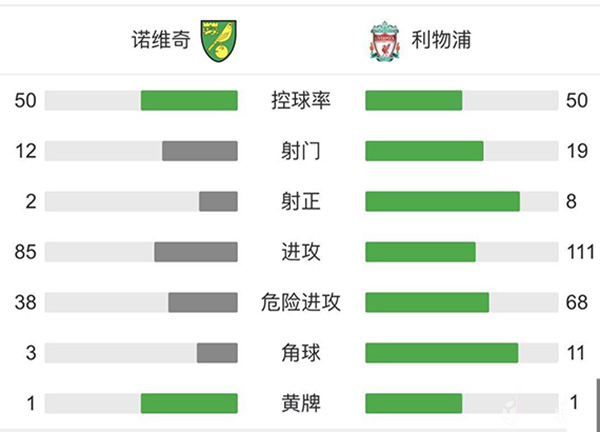Select the 射正 stat label
Viewport: 600px width, 432px height.
tap(301, 202)
